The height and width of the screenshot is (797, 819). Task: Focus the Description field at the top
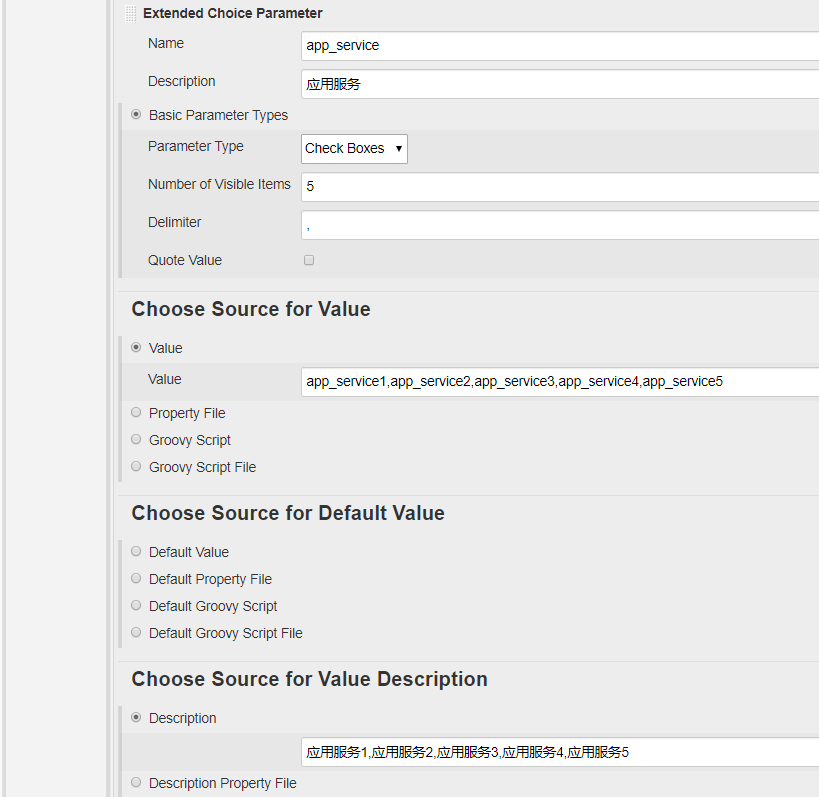coord(560,84)
